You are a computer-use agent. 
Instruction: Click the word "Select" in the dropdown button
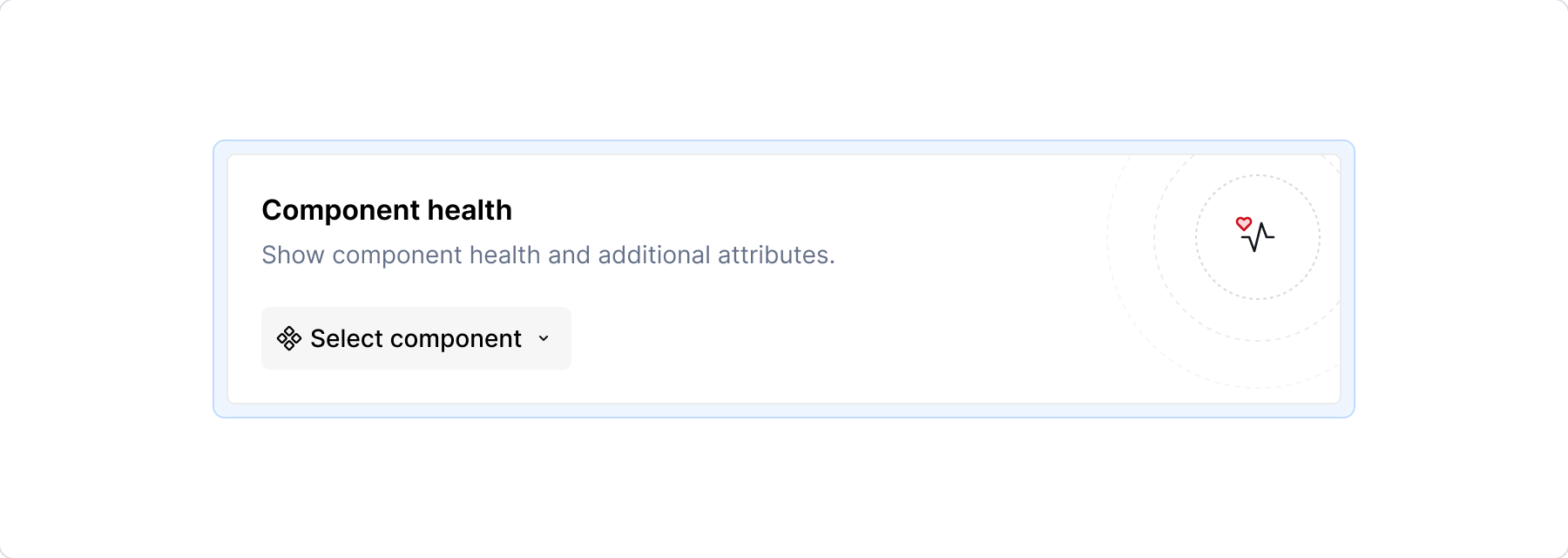347,338
